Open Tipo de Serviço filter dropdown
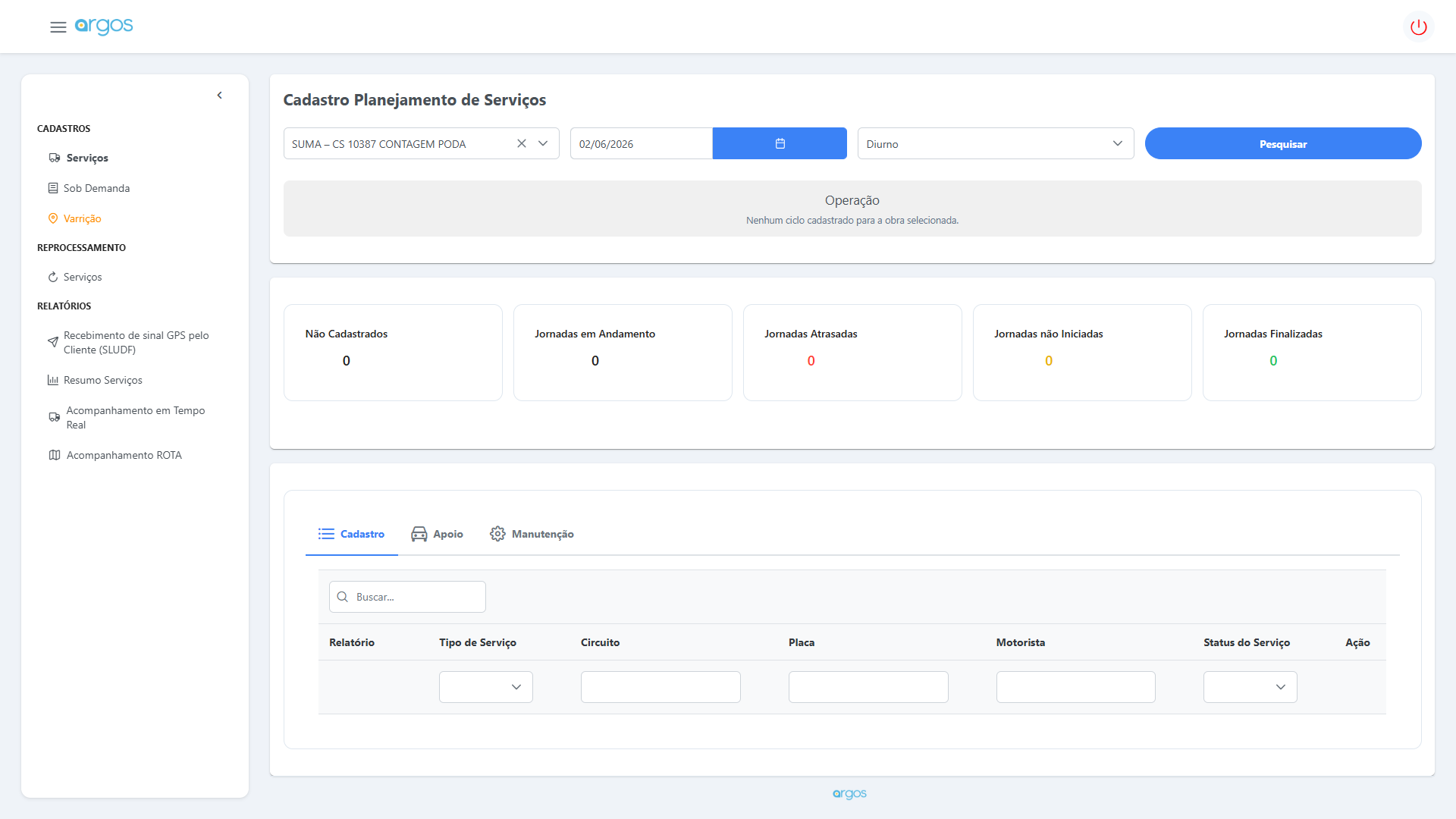The height and width of the screenshot is (819, 1456). click(486, 687)
